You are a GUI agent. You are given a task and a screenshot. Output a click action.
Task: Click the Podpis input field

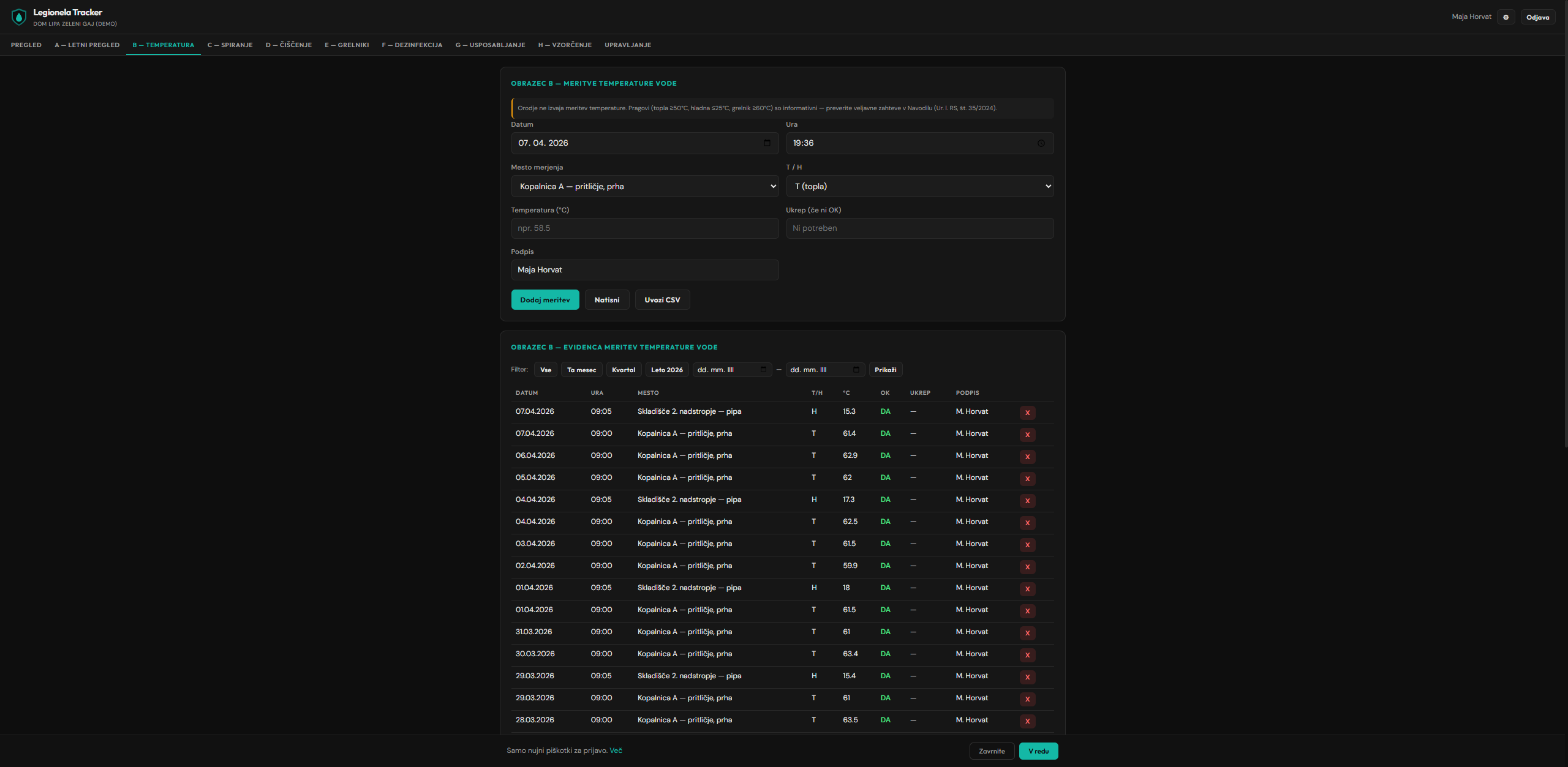[645, 270]
